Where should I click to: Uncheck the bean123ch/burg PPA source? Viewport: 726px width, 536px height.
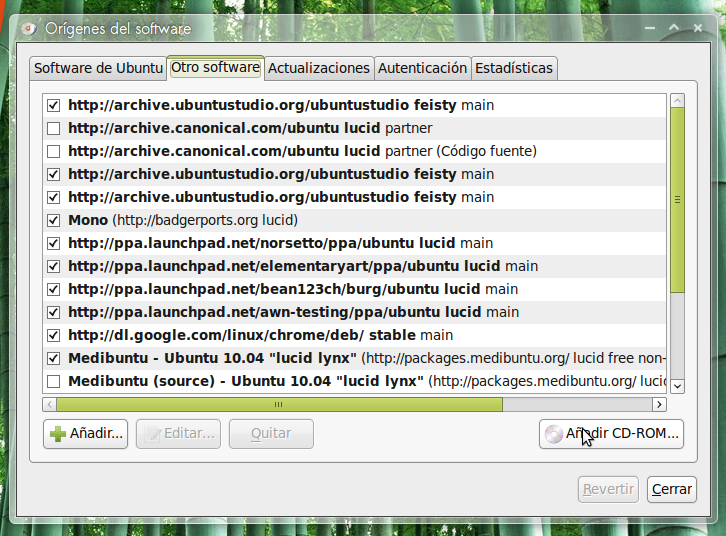[54, 289]
